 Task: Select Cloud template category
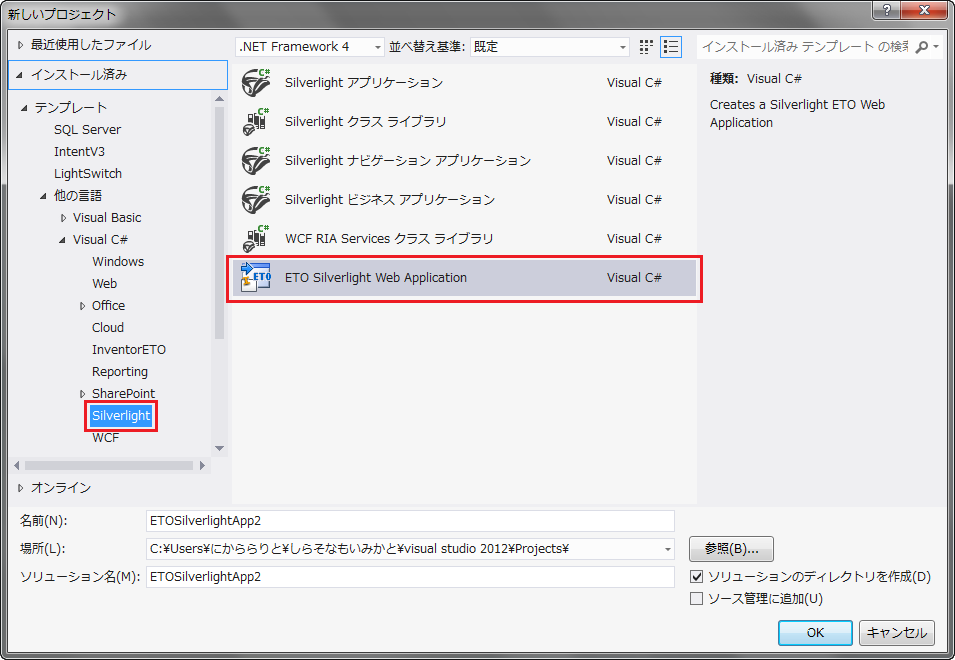[x=108, y=328]
